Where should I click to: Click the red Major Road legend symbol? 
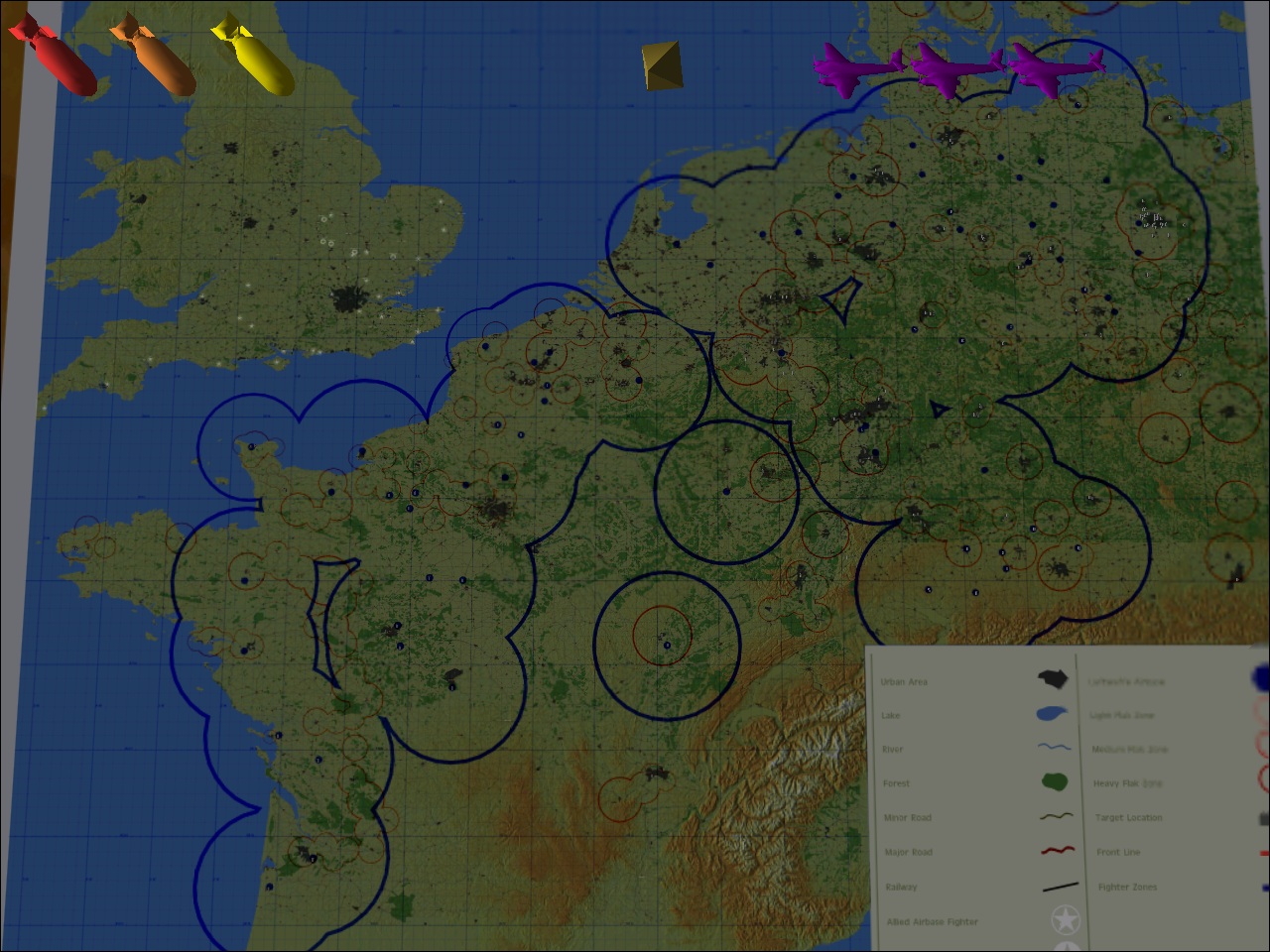coord(1057,851)
